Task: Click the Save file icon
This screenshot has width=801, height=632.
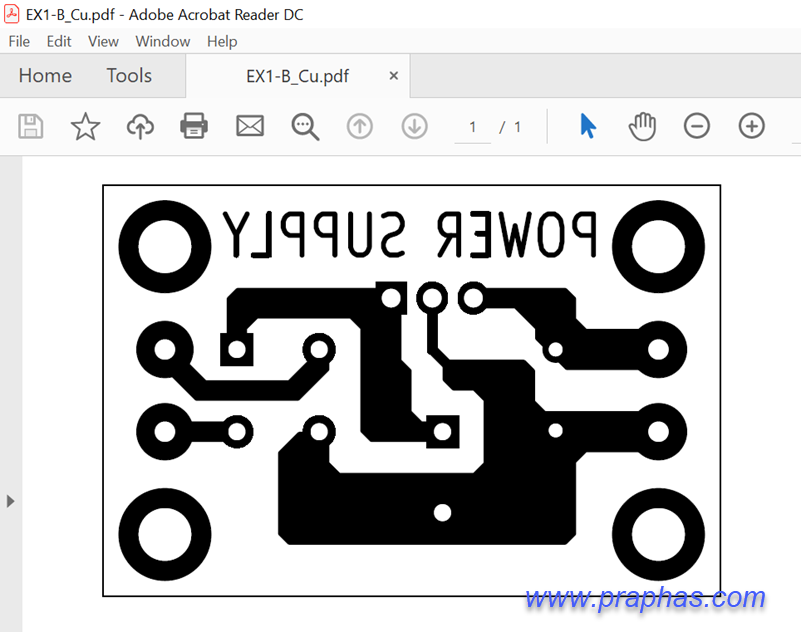Action: click(x=31, y=126)
